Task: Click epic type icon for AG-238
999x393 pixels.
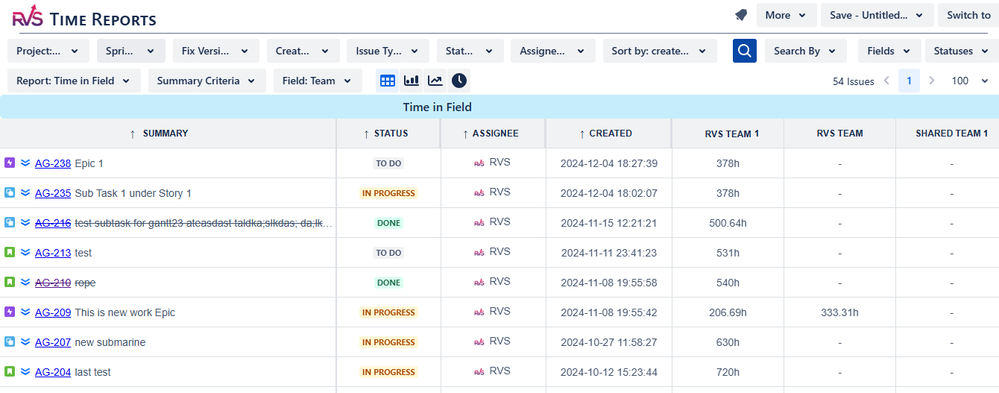Action: [10, 163]
